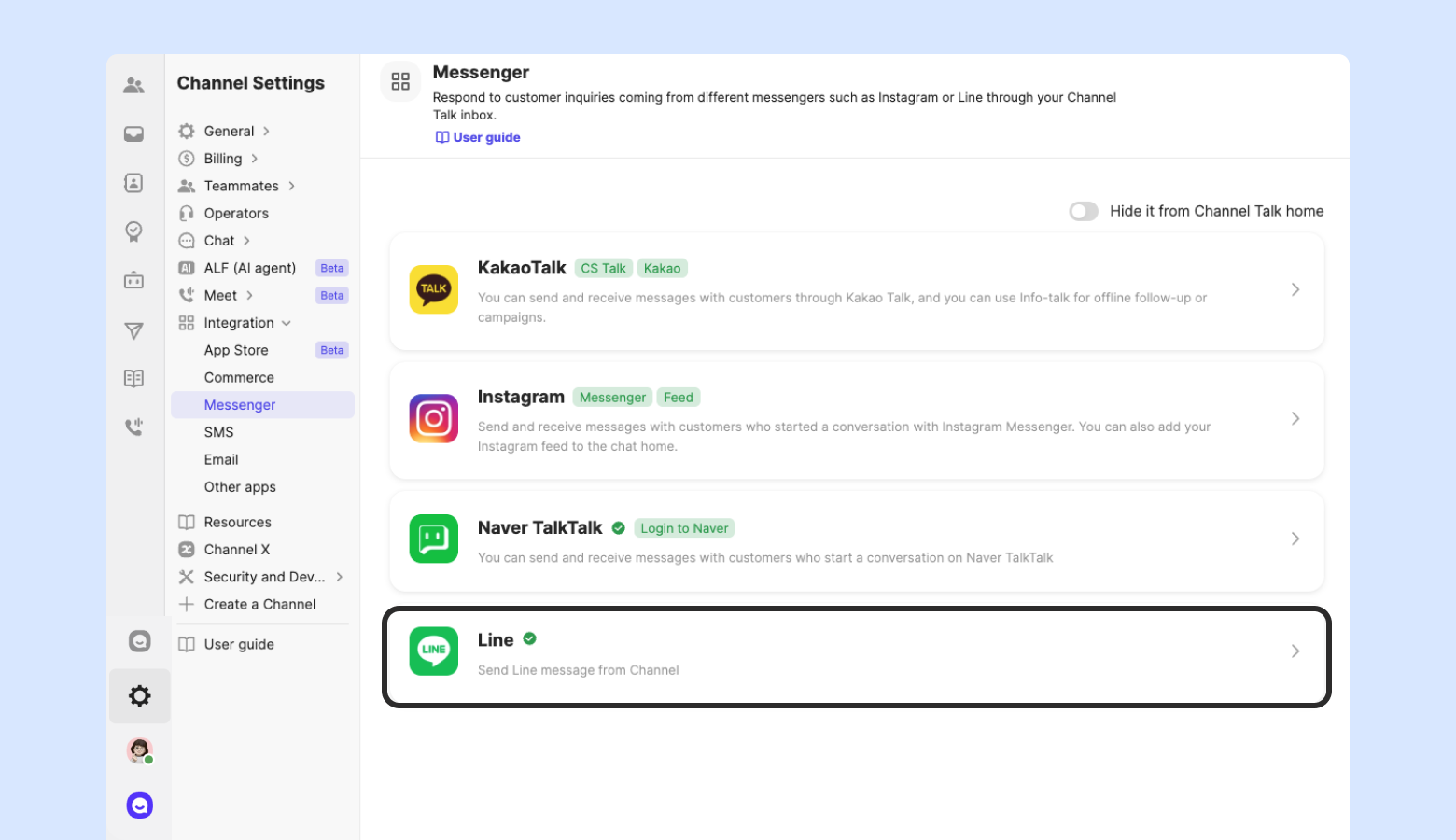Click the Teammates people icon in sidebar
Viewport: 1456px width, 840px height.
coord(187,187)
